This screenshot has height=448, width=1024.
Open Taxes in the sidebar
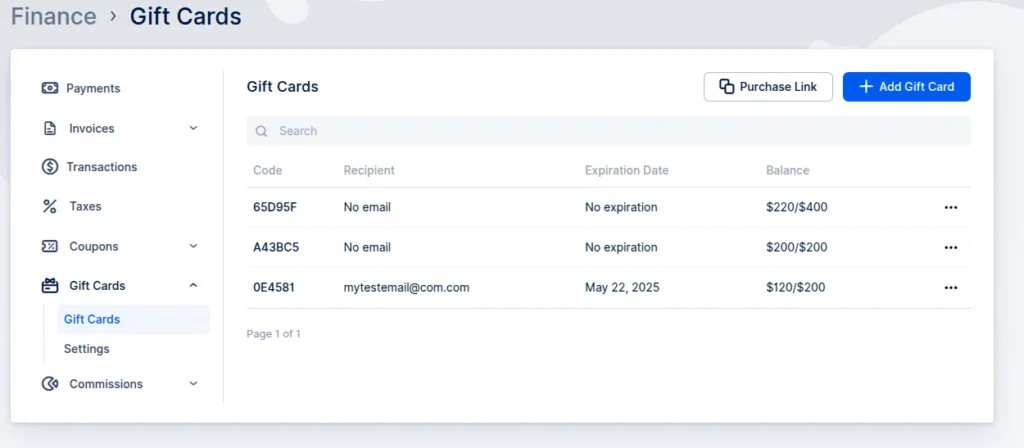click(x=86, y=207)
